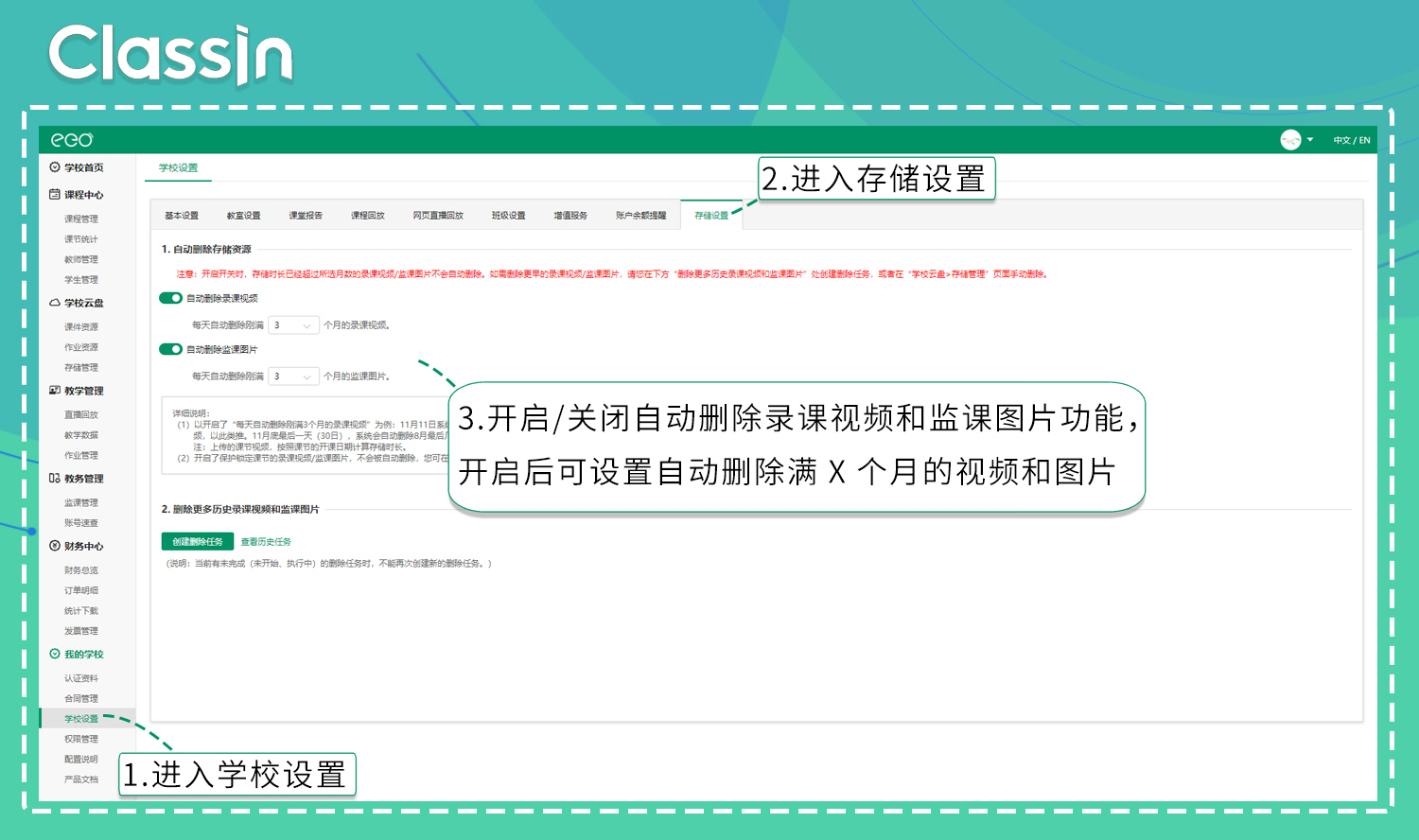Open 课件资源 in the sidebar
Image resolution: width=1419 pixels, height=840 pixels.
tap(81, 327)
